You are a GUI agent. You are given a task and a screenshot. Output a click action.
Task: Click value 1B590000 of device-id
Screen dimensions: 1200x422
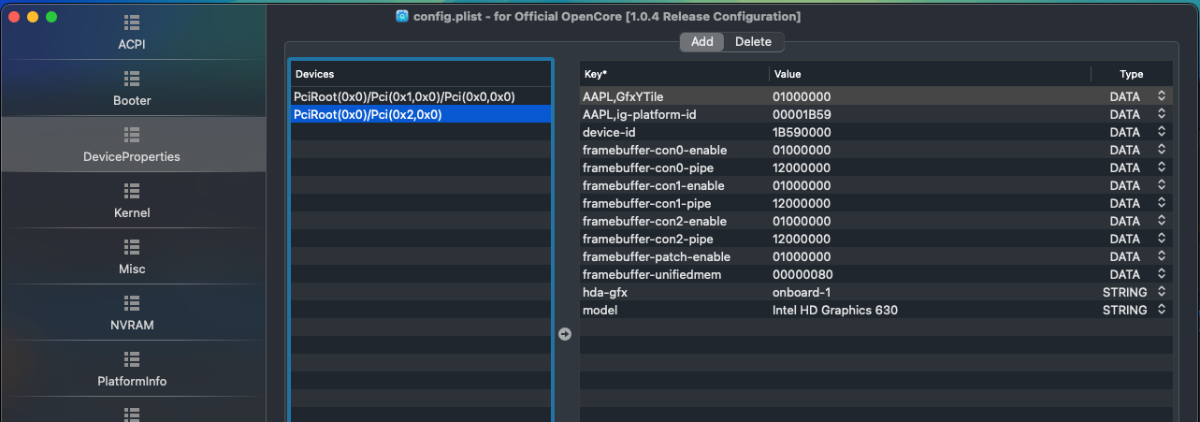coord(801,132)
